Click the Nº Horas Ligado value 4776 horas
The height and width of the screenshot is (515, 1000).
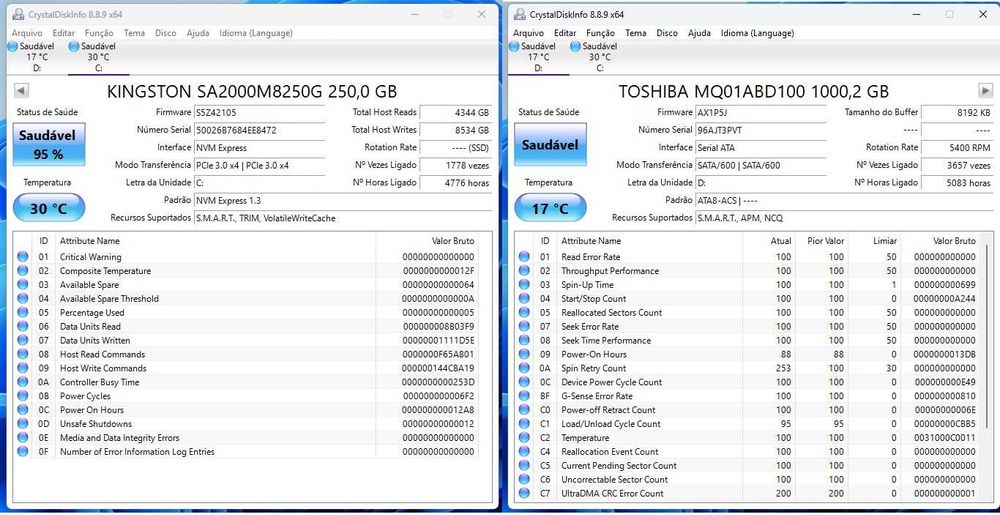click(455, 182)
